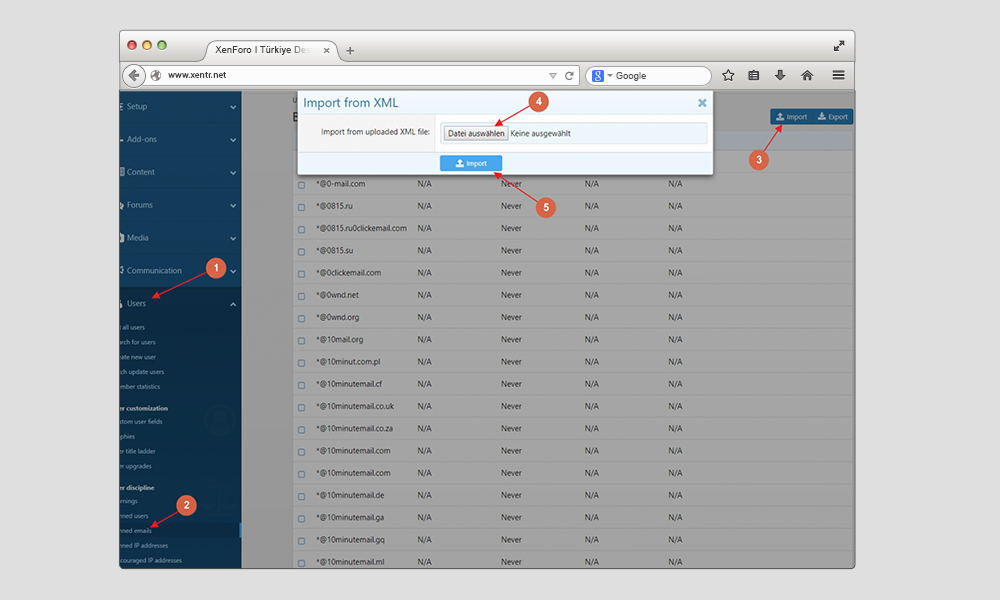1000x600 pixels.
Task: Click the Google search engine icon
Action: (x=598, y=76)
